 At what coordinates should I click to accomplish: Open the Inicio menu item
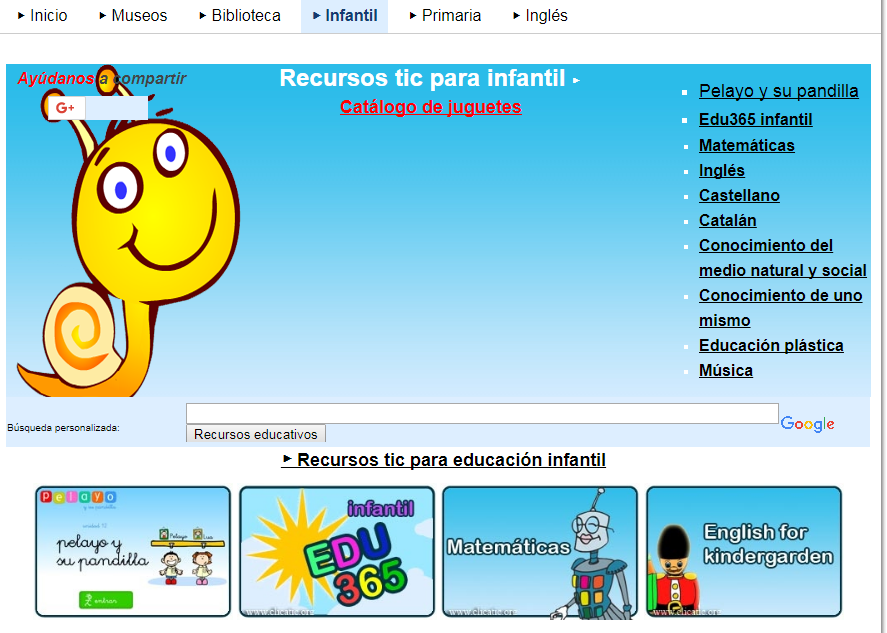43,16
